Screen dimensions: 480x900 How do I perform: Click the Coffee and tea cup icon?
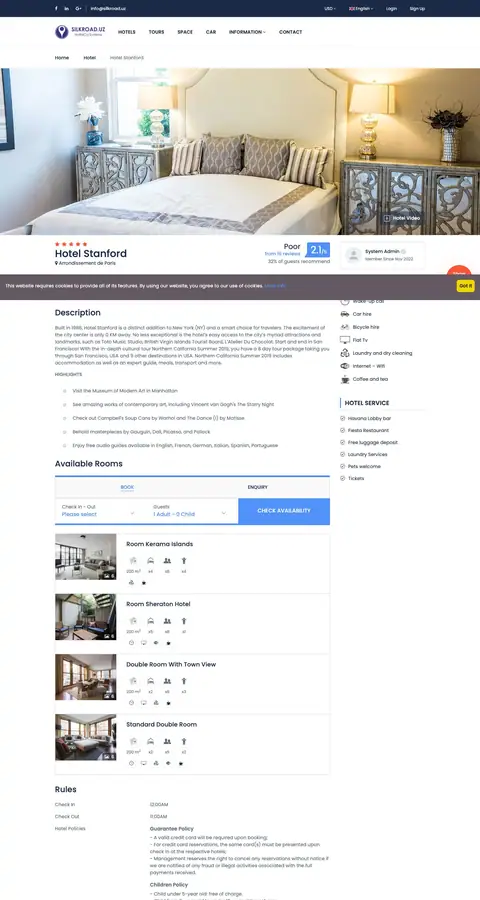pyautogui.click(x=344, y=379)
